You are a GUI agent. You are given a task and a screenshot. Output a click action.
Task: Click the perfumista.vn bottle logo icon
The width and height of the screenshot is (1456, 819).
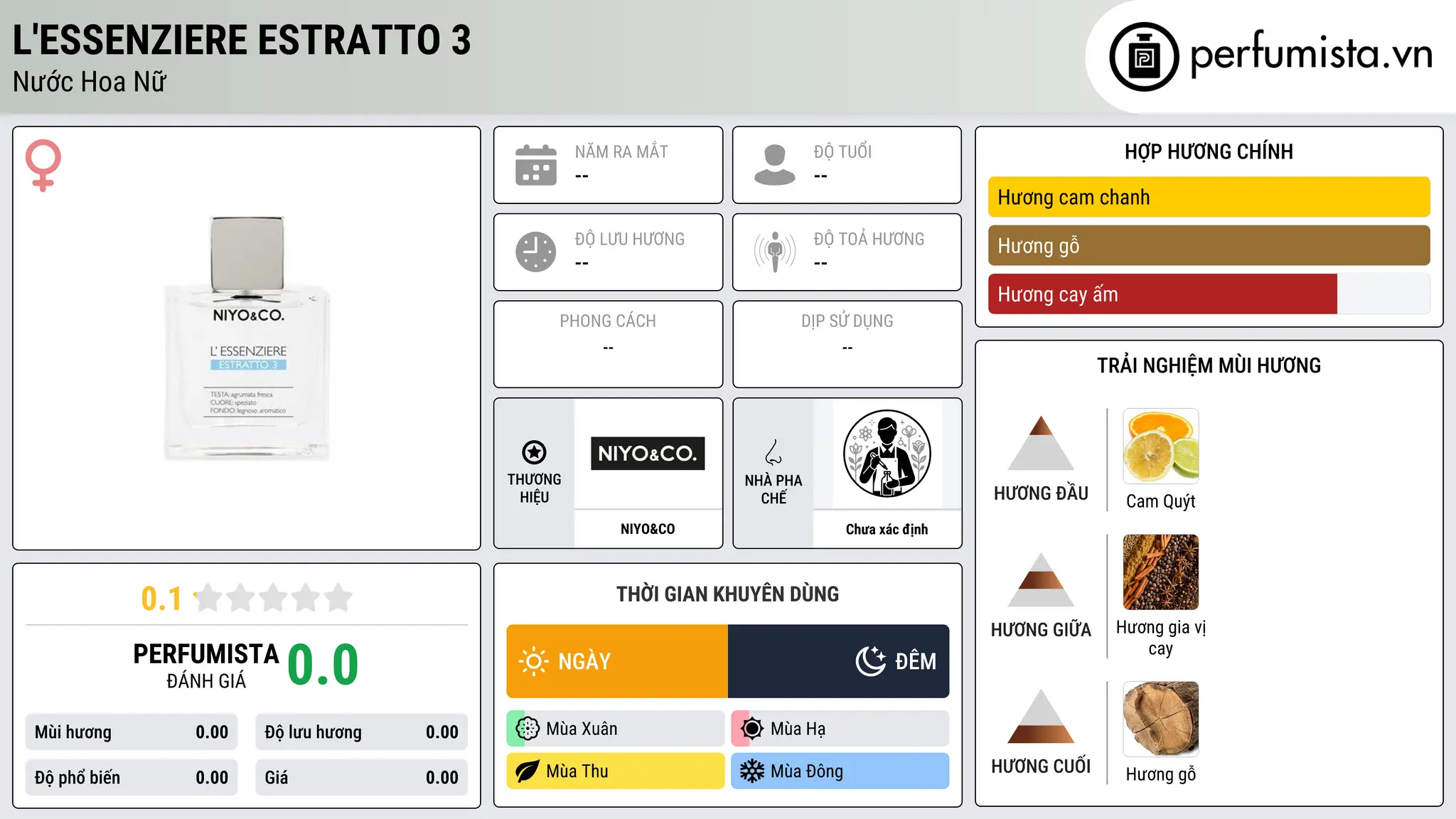coord(1144,57)
